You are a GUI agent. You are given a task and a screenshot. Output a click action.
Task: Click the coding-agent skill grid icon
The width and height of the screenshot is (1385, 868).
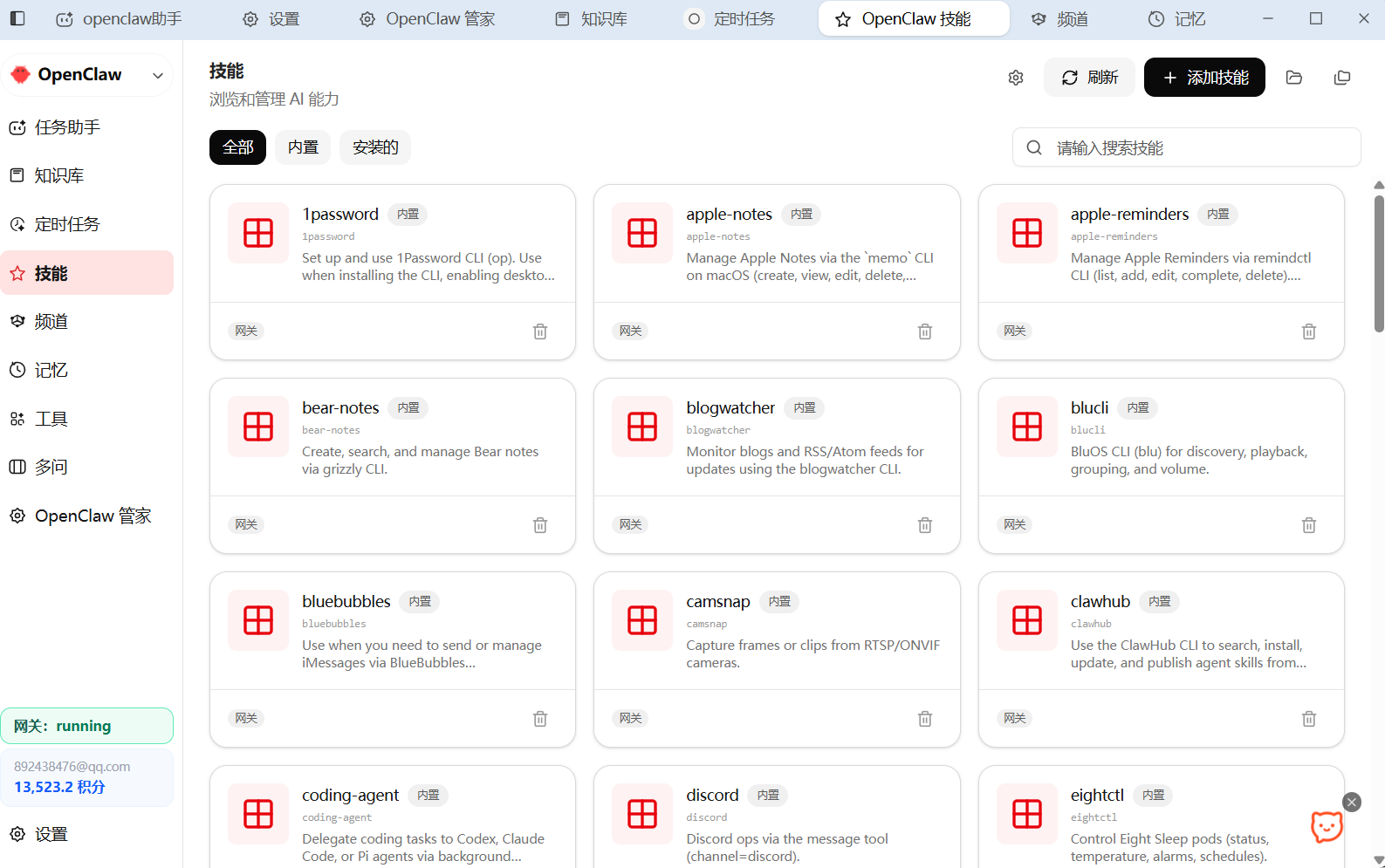tap(258, 814)
